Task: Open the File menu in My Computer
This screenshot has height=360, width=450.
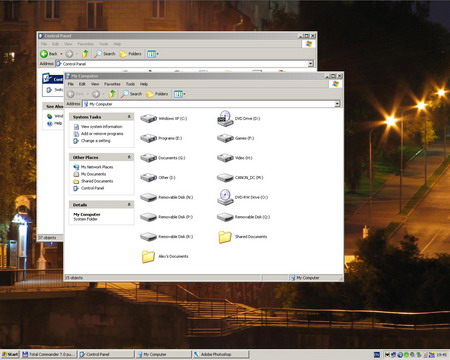Action: (71, 84)
